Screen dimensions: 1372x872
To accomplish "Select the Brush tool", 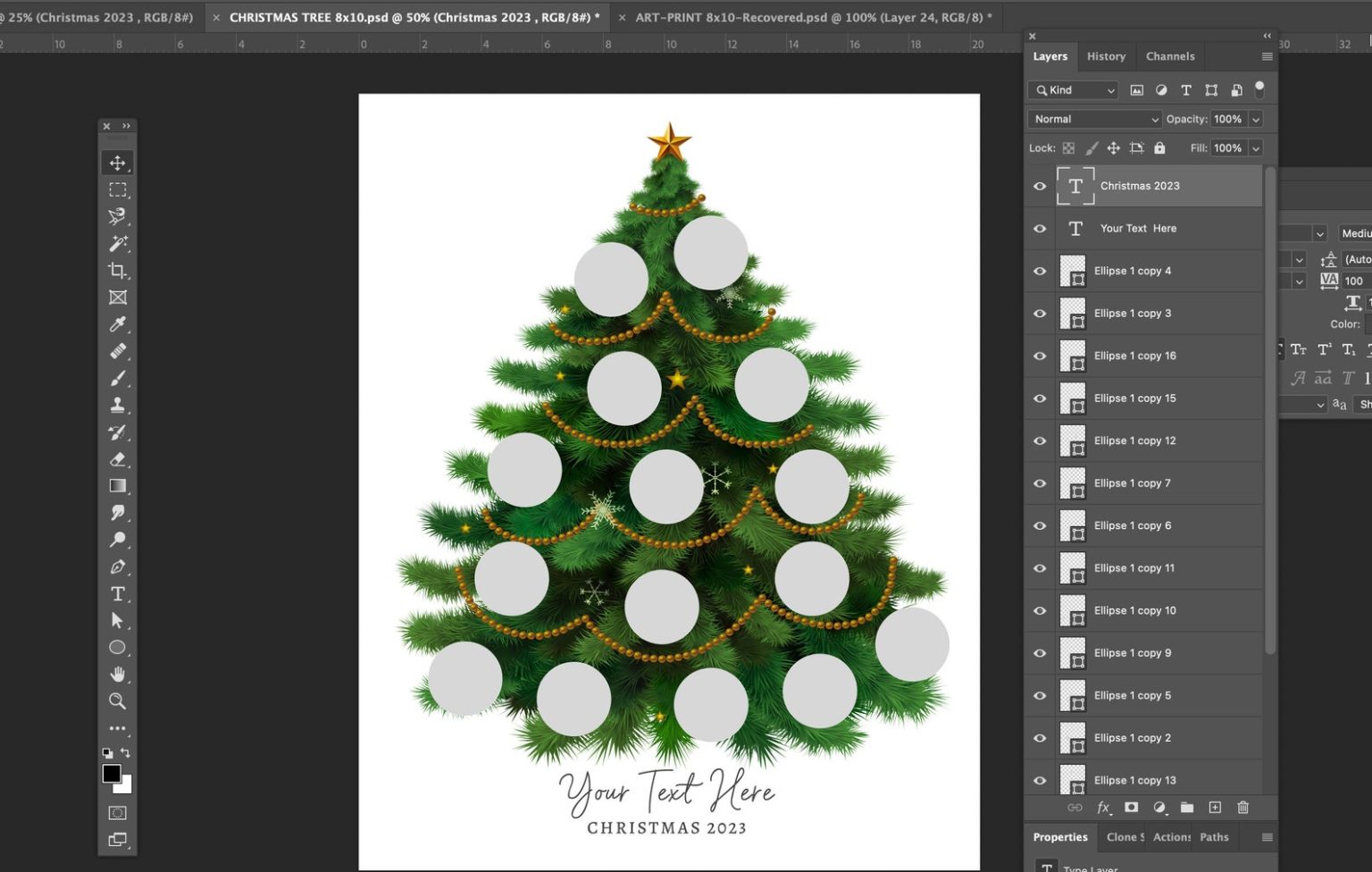I will [x=117, y=378].
